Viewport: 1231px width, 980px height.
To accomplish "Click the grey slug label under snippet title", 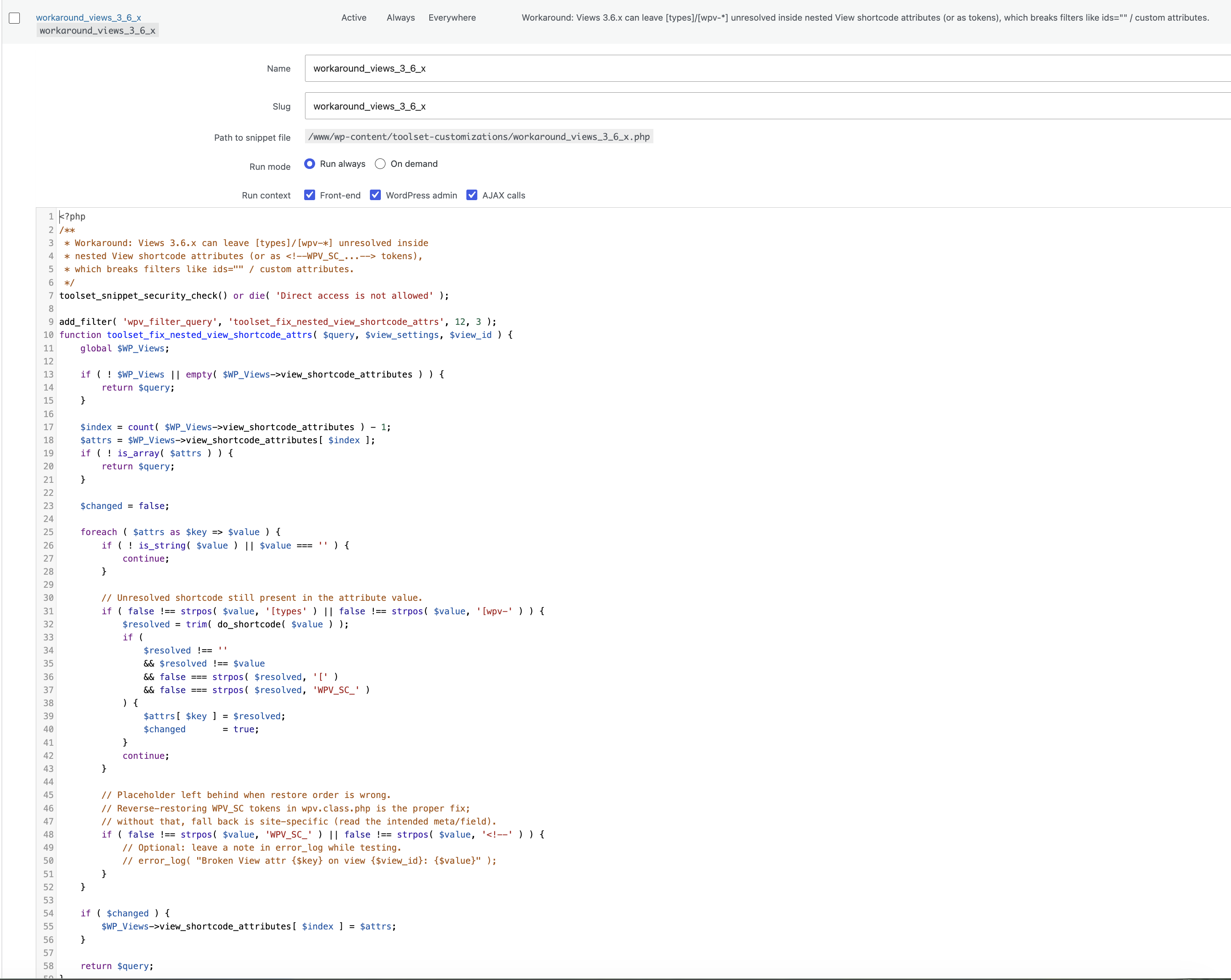I will click(98, 31).
